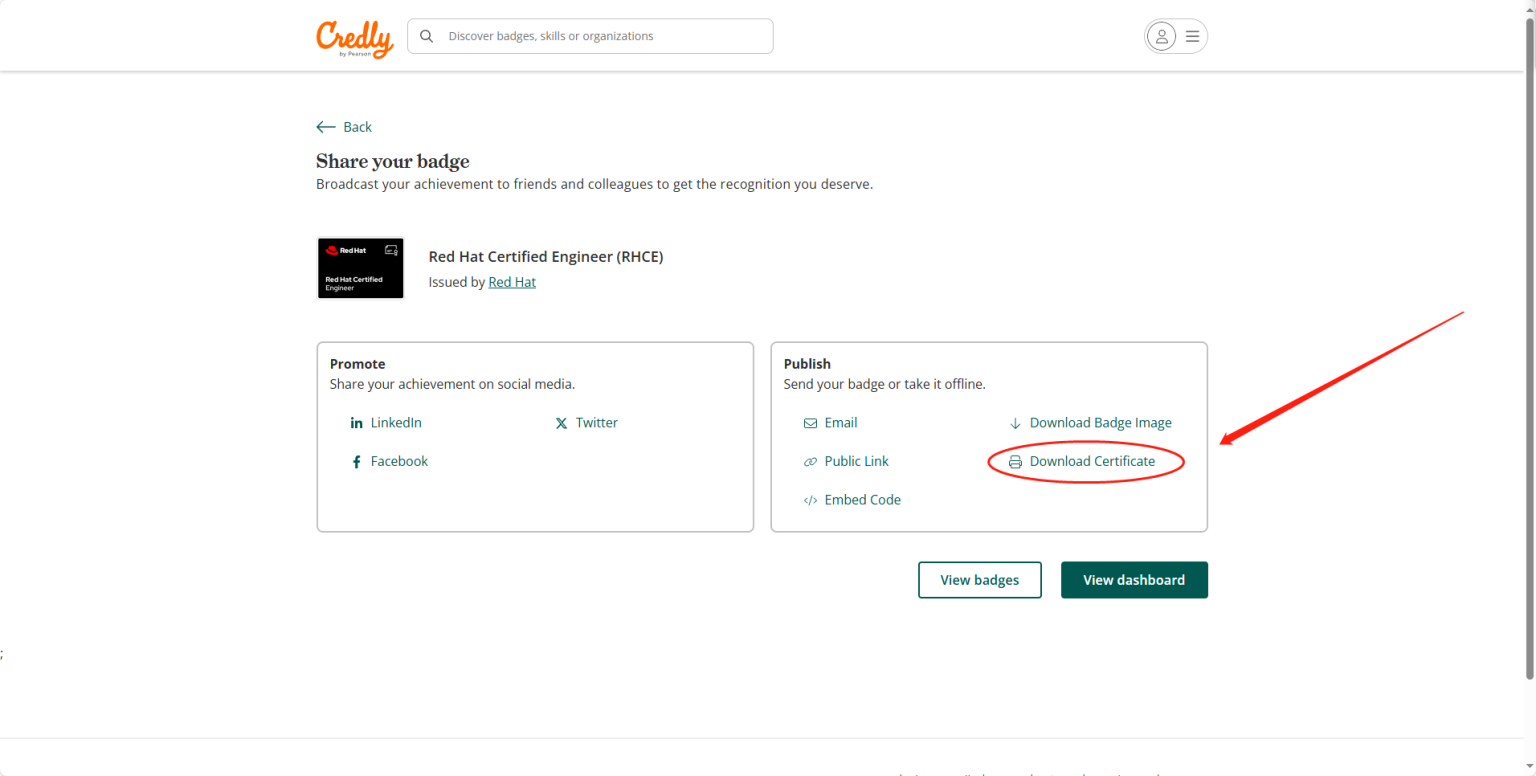Click the Email envelope icon
The width and height of the screenshot is (1536, 776).
coord(810,423)
